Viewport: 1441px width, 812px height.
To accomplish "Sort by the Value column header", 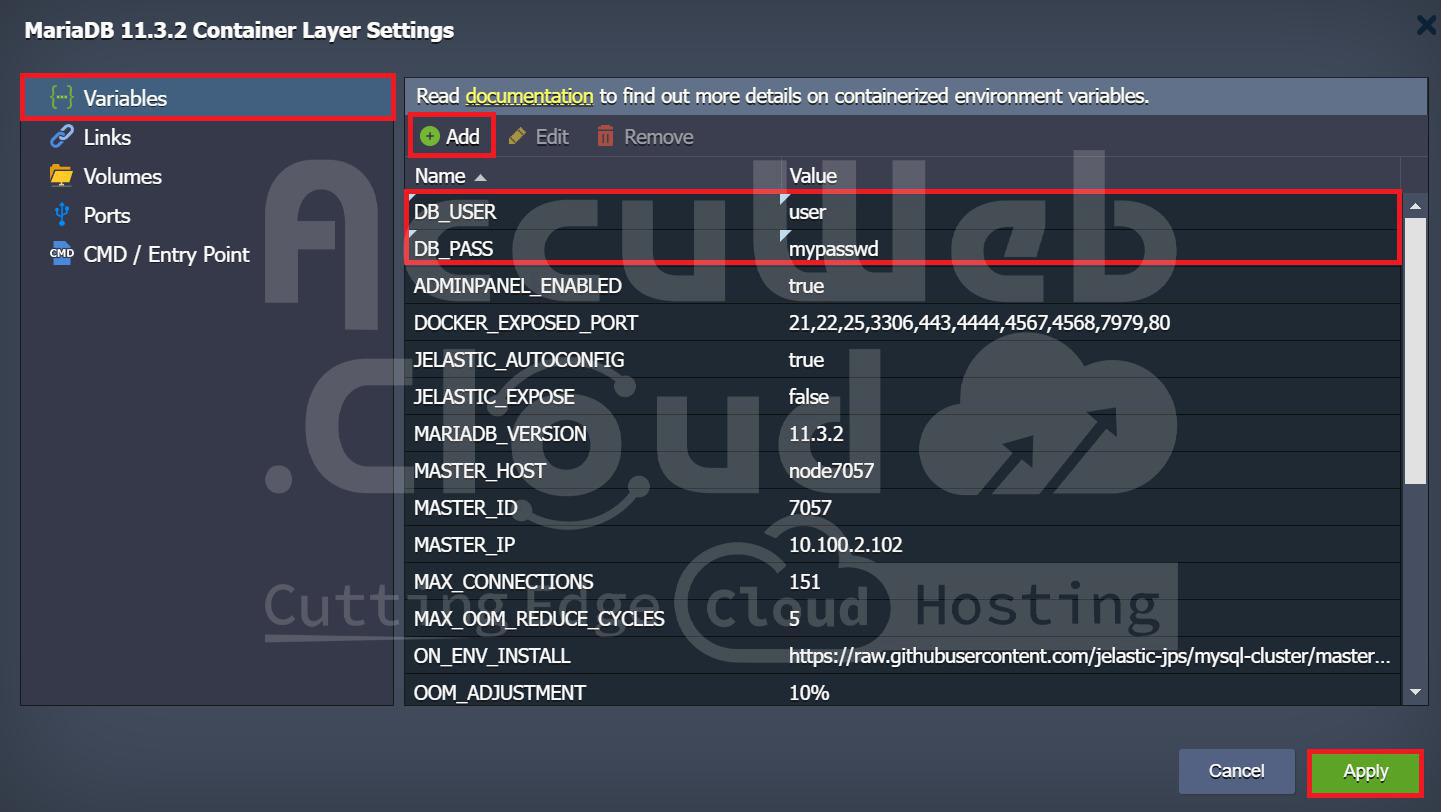I will point(813,176).
